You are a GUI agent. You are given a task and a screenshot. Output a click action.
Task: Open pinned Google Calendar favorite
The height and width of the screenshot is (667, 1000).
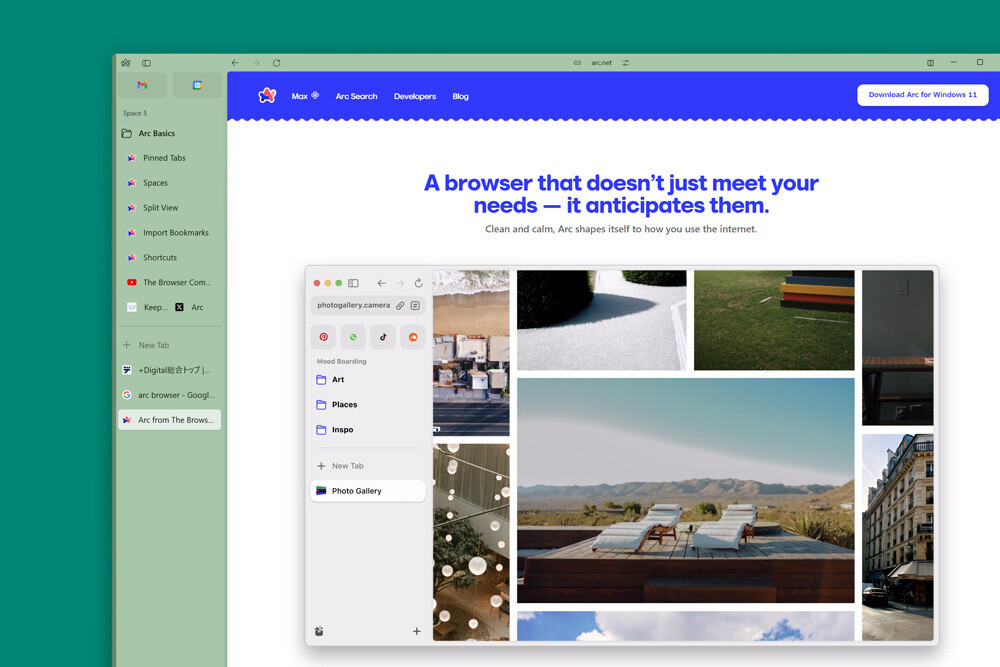(x=197, y=85)
